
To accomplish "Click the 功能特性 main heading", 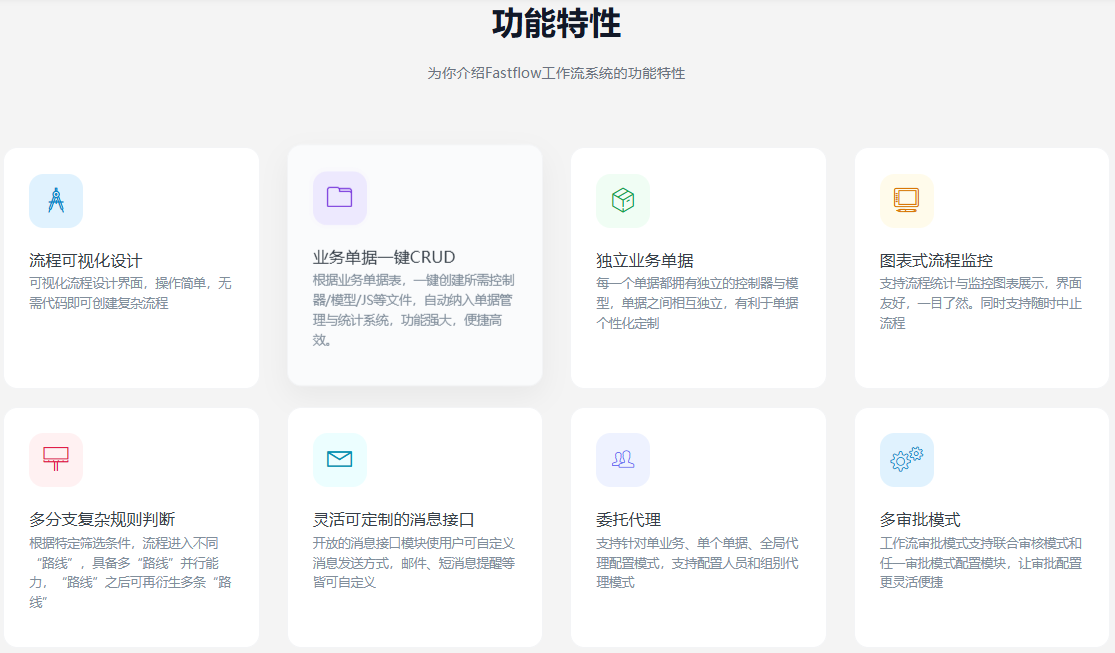I will tap(556, 24).
